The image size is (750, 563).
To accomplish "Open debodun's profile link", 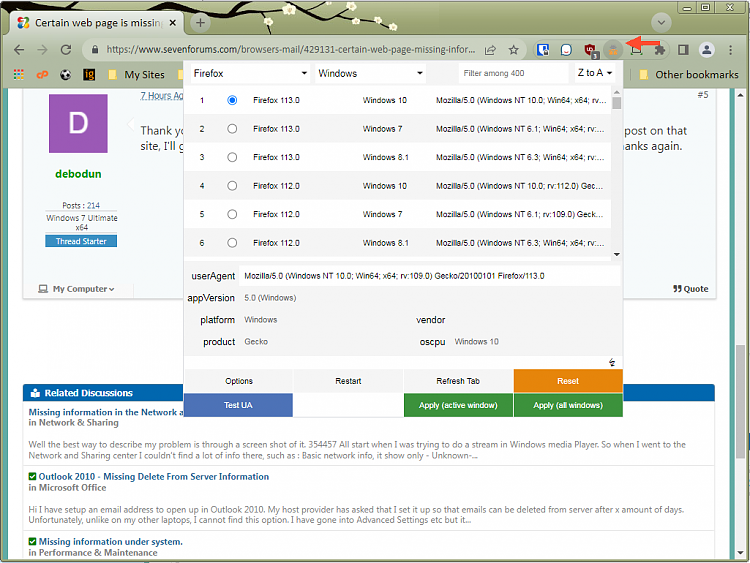I will click(78, 174).
